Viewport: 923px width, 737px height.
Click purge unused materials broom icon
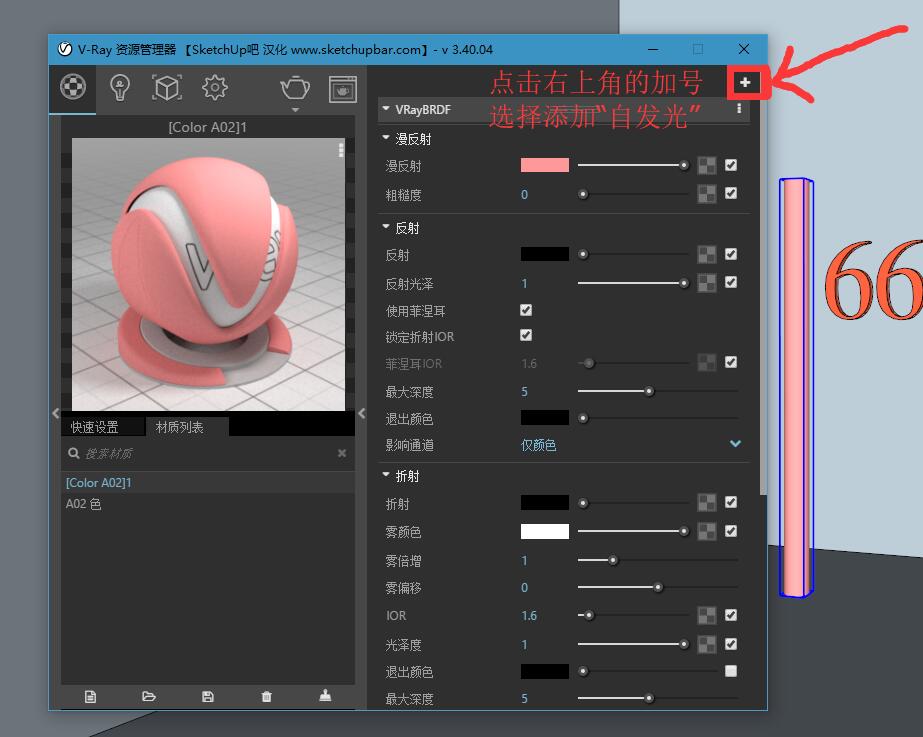[325, 696]
